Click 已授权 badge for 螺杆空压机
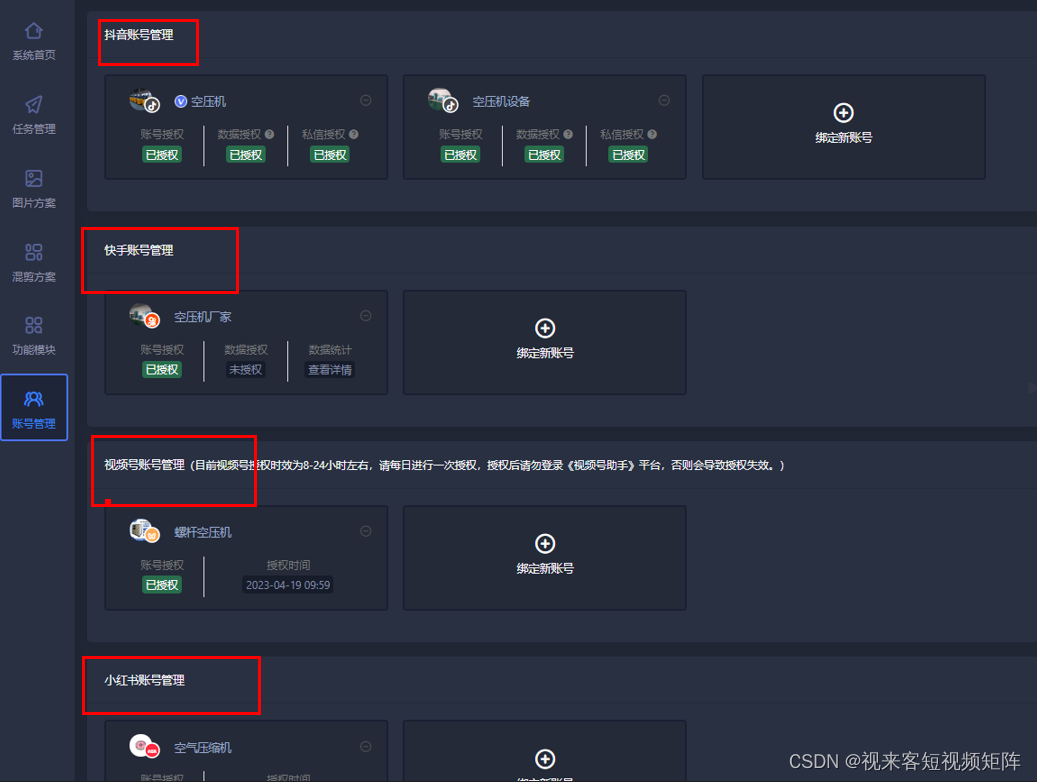Screen dimensions: 1037x782 coord(162,585)
